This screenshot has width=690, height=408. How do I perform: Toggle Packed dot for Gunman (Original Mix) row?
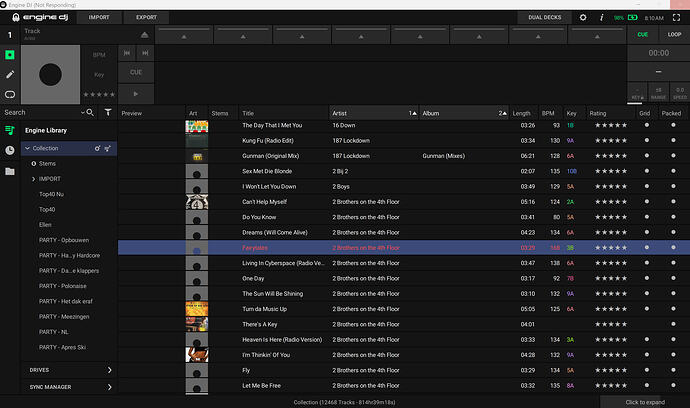click(673, 155)
